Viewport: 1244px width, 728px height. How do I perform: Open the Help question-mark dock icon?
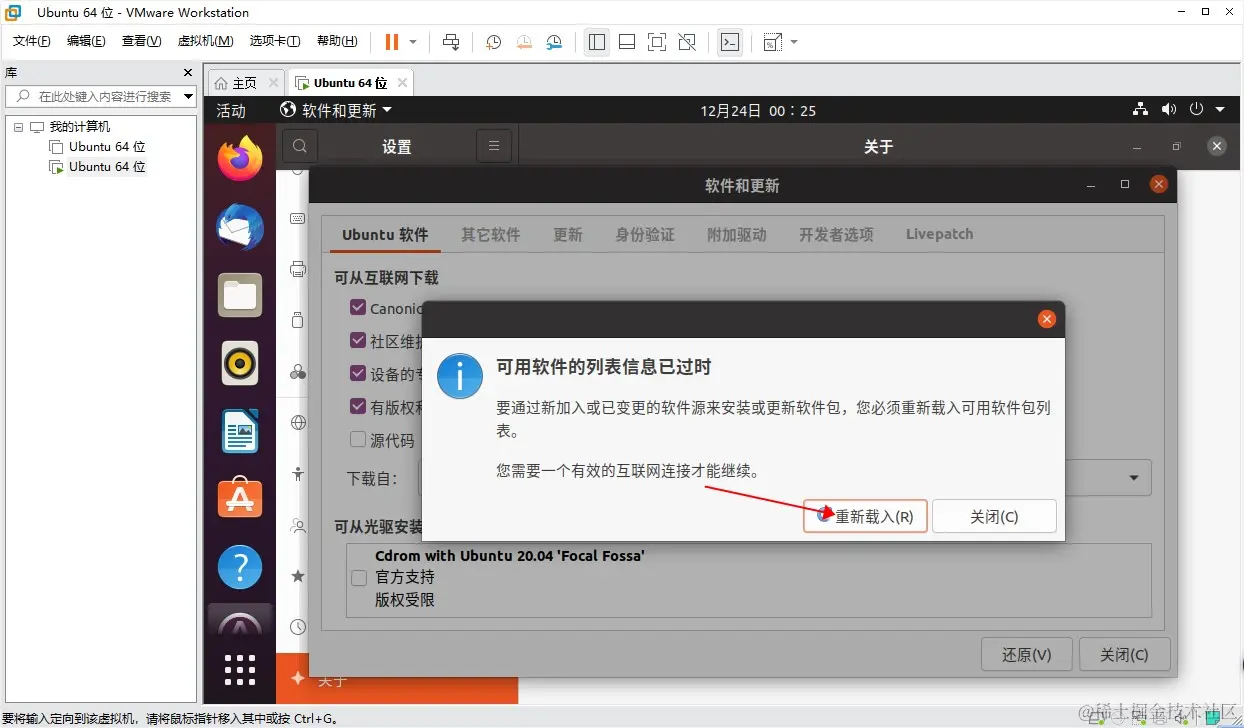pos(240,567)
